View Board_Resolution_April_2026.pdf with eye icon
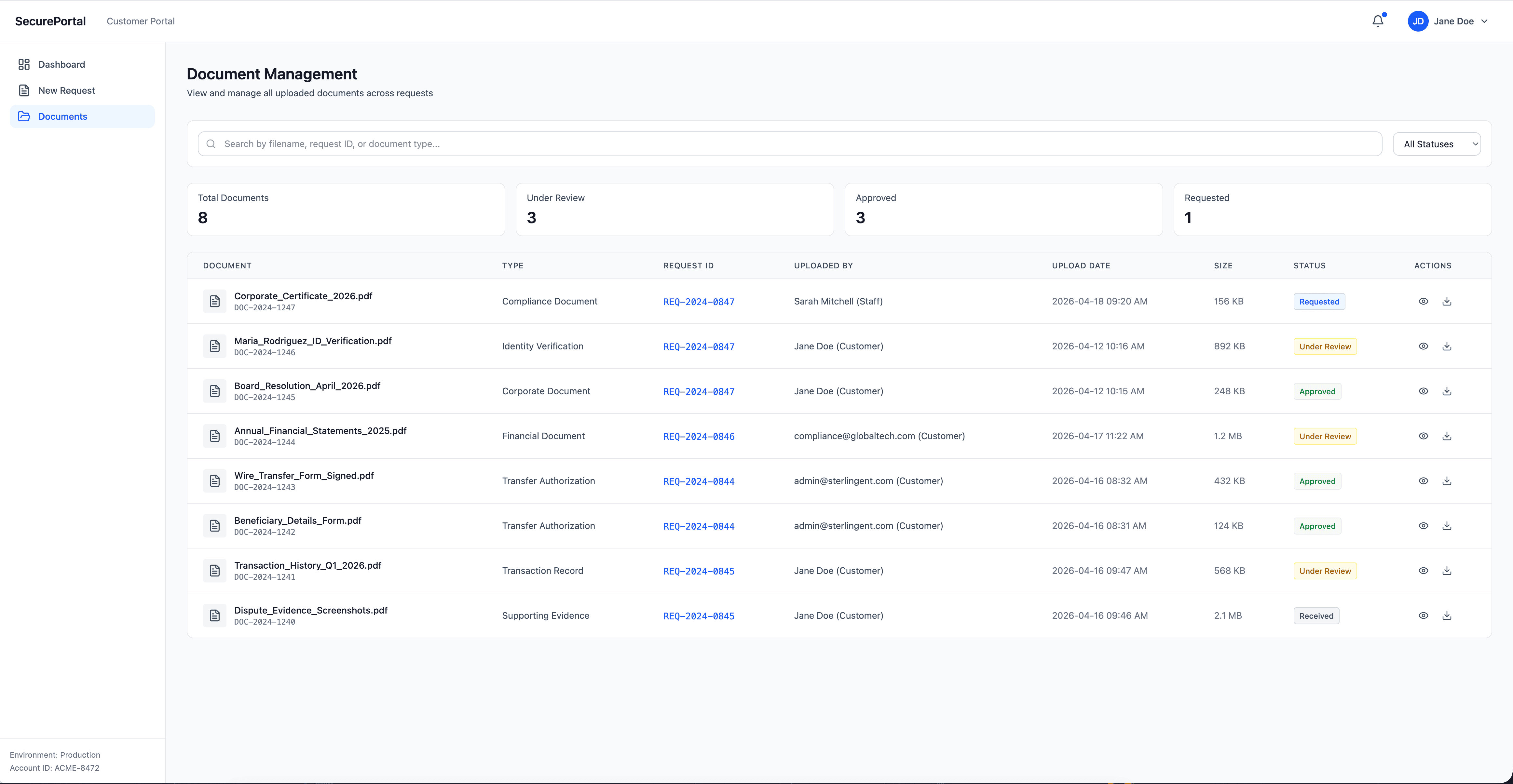 click(x=1423, y=391)
